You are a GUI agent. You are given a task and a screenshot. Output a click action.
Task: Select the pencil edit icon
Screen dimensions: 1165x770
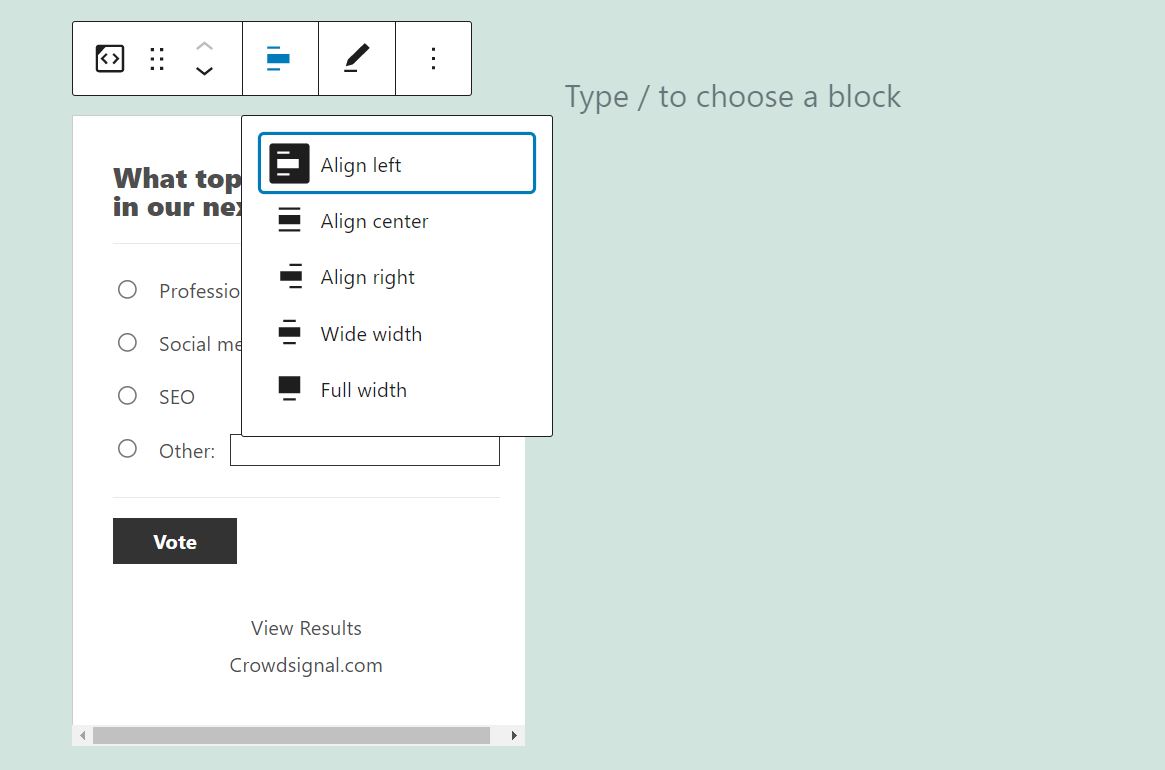pyautogui.click(x=357, y=58)
